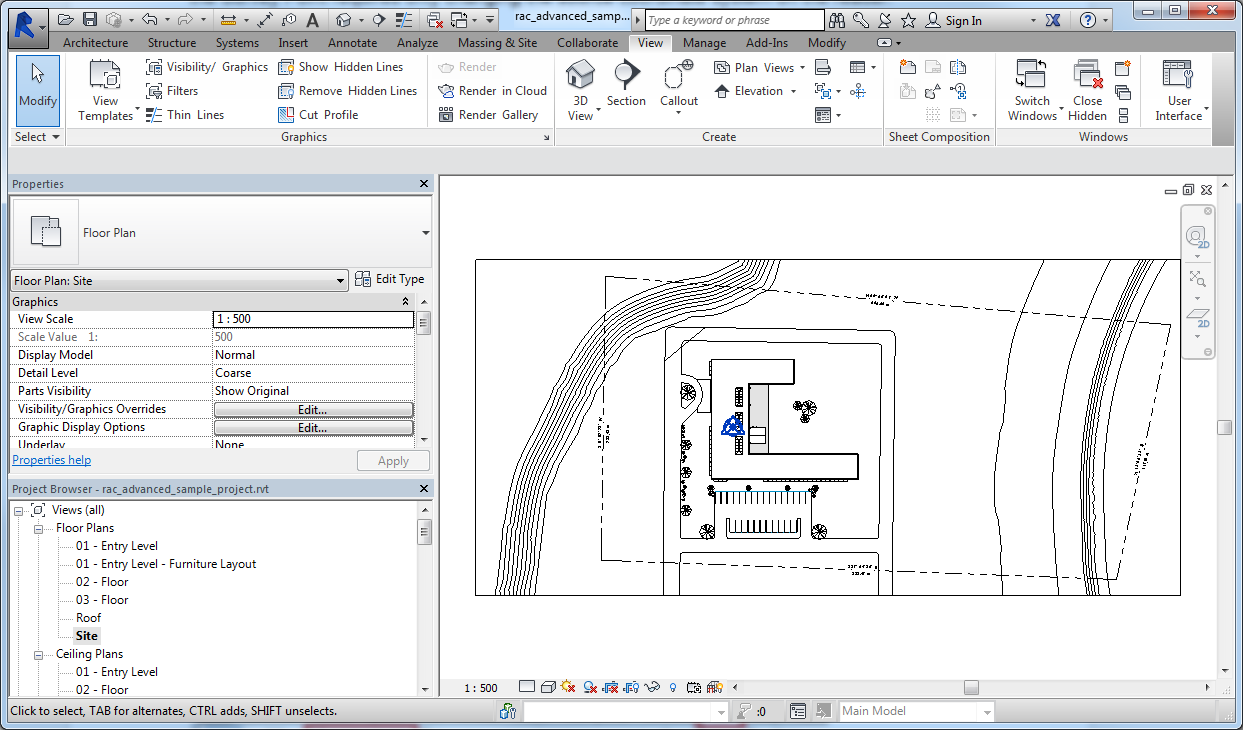Viewport: 1243px width, 730px height.
Task: Cascade the open windows
Action: (x=1123, y=91)
